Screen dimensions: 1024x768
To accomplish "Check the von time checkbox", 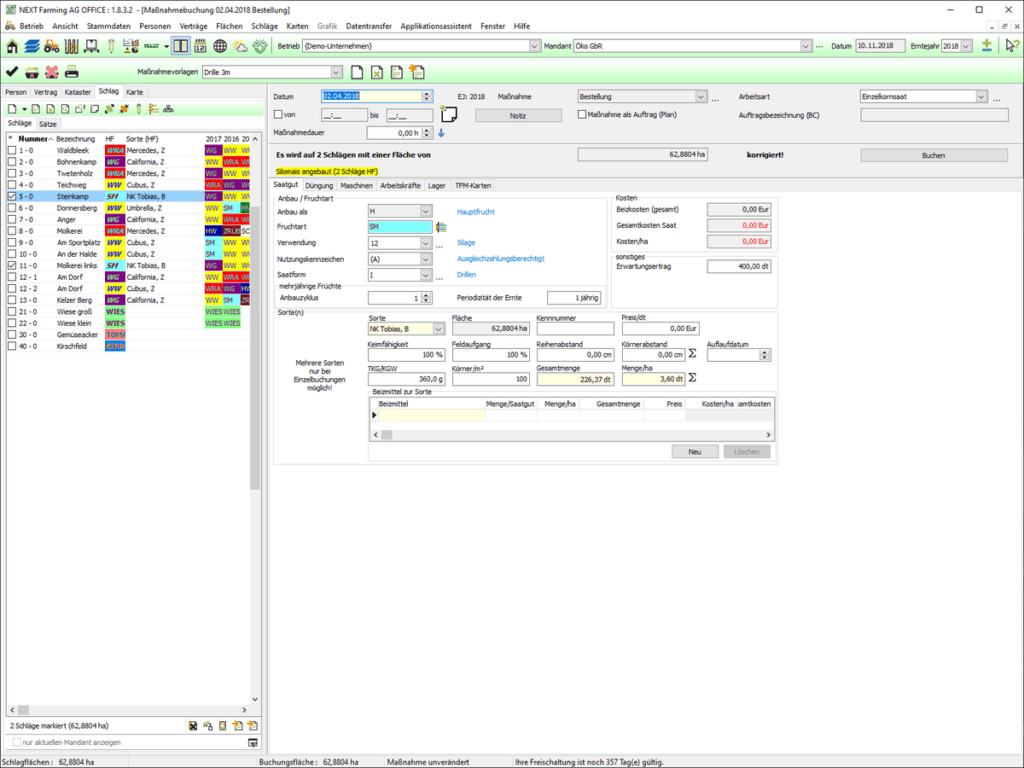I will pos(276,114).
